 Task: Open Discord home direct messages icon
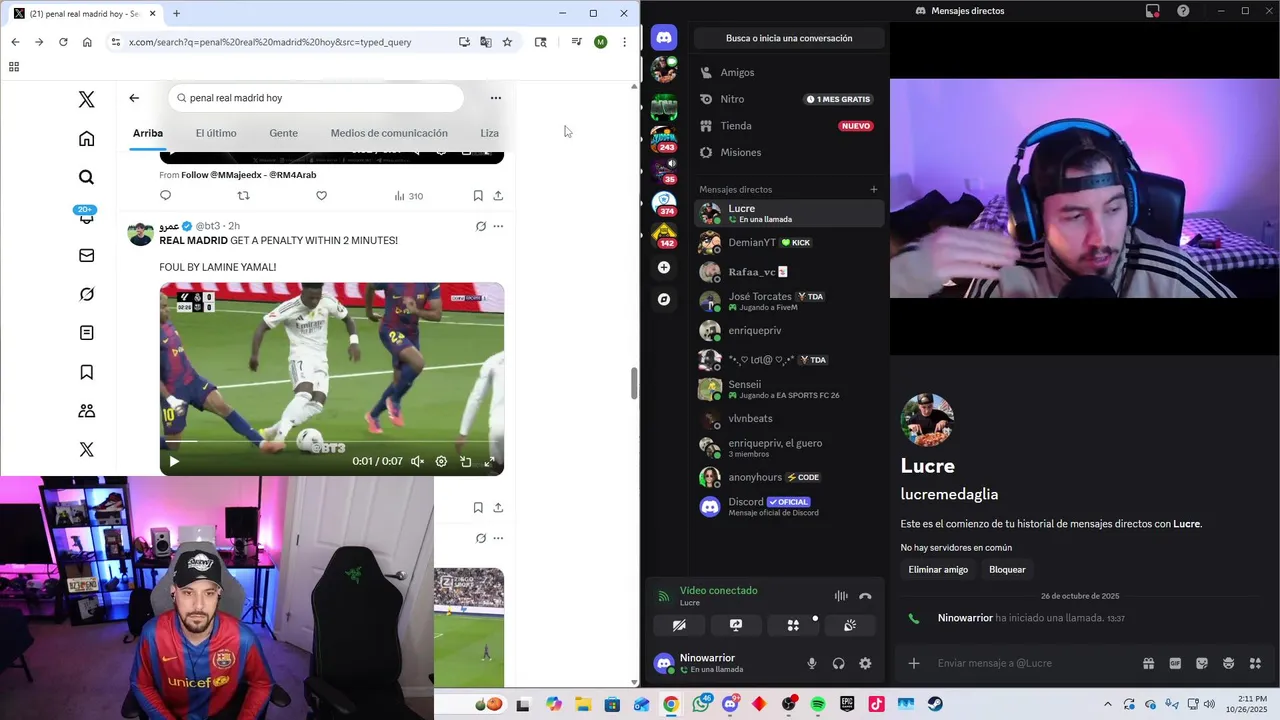[x=664, y=38]
